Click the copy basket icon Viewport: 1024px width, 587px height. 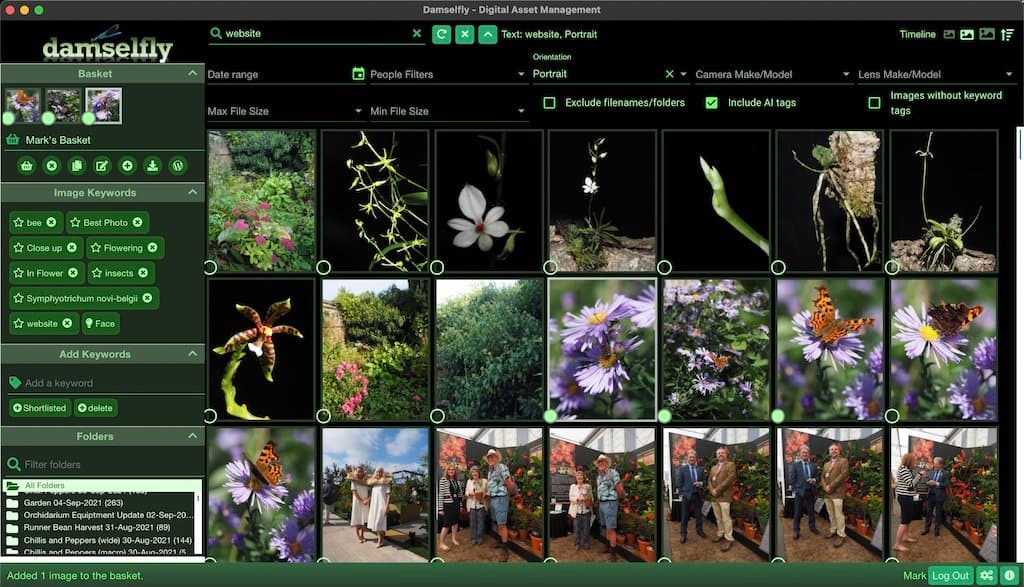77,166
